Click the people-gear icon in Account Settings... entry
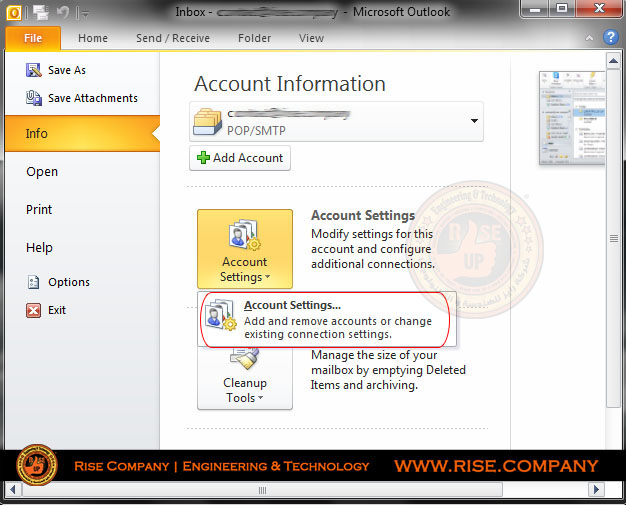Viewport: 626px width, 505px height. (x=220, y=315)
